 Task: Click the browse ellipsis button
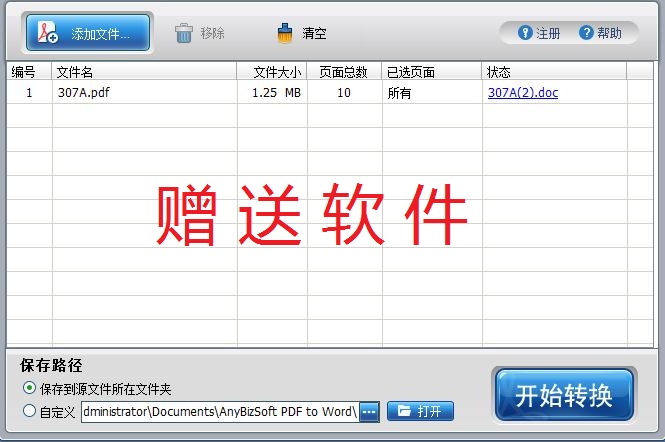tap(369, 411)
